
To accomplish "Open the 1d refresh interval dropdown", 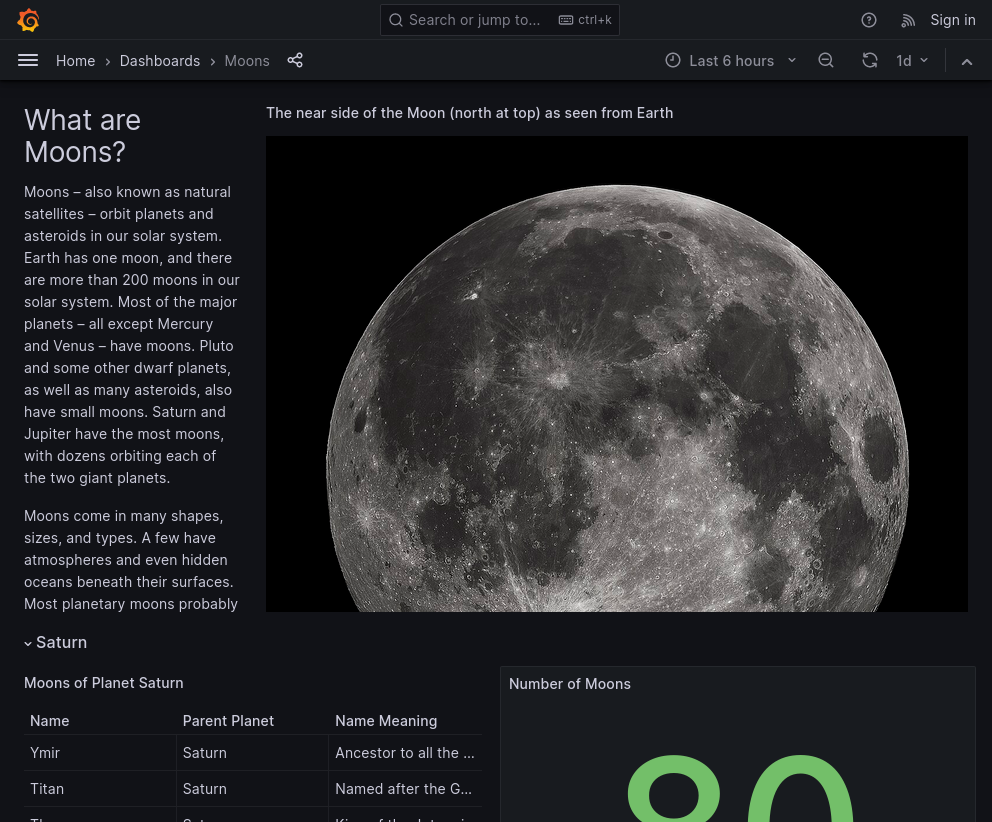I will [x=913, y=61].
